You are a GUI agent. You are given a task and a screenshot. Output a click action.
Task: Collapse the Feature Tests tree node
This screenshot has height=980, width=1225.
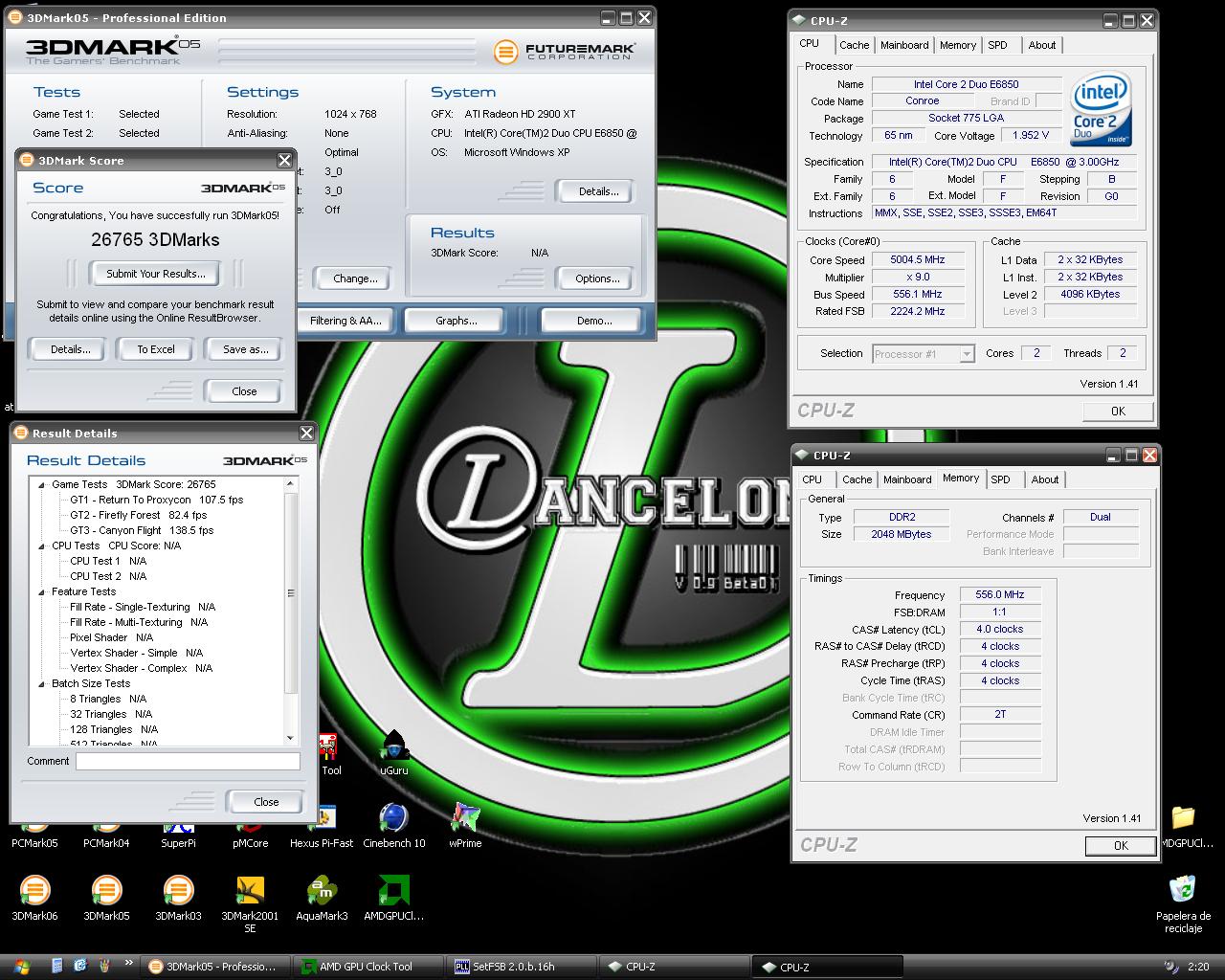[x=42, y=591]
